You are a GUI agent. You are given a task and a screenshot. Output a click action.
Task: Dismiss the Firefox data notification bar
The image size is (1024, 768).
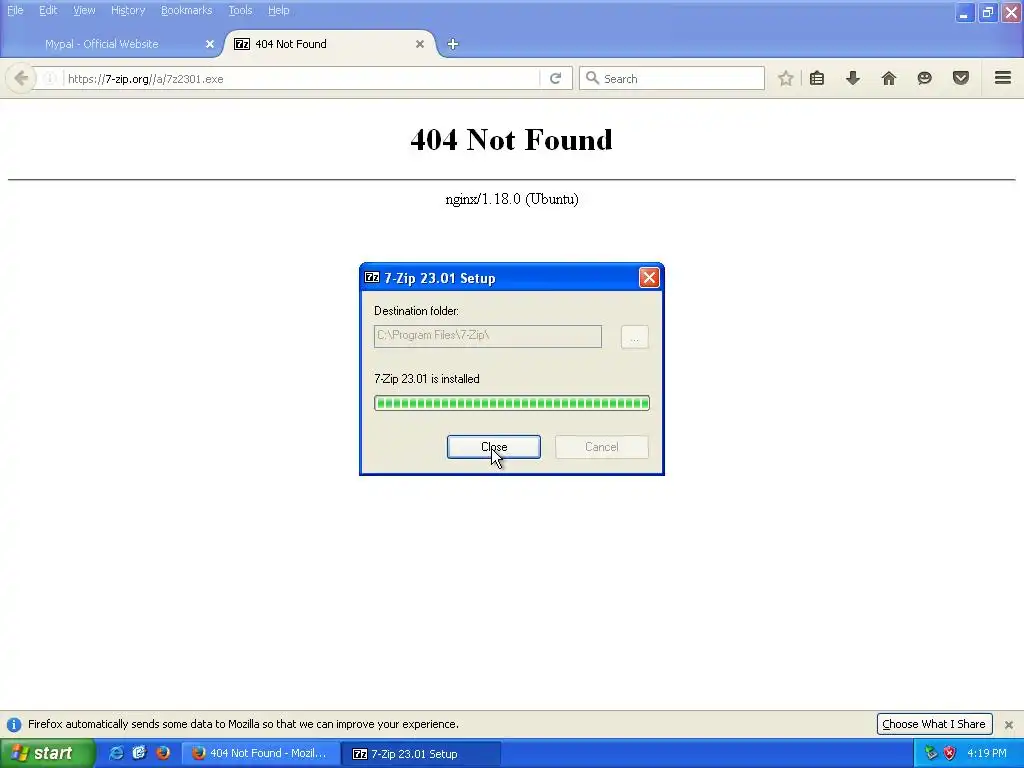(1009, 724)
